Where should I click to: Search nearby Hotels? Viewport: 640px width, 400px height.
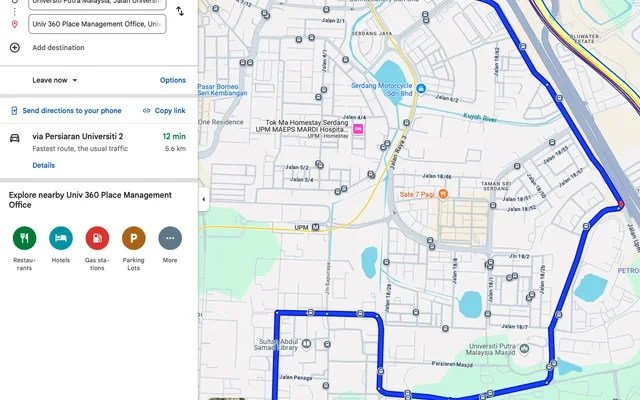coord(61,238)
